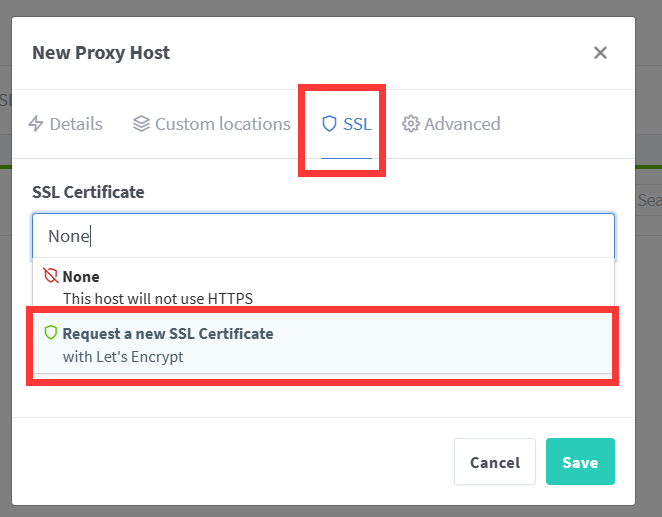The width and height of the screenshot is (662, 517).
Task: Click the SSL Certificate field label
Action: (88, 191)
